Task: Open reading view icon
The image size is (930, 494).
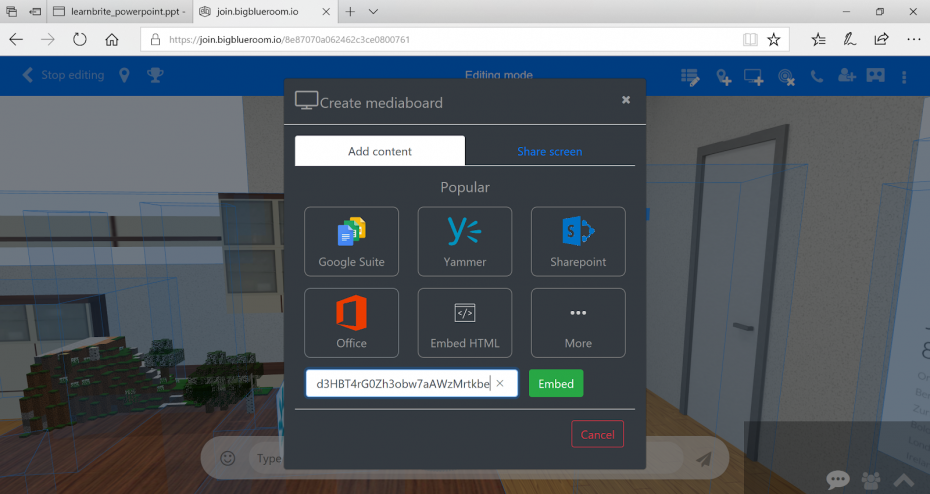Action: coord(750,40)
